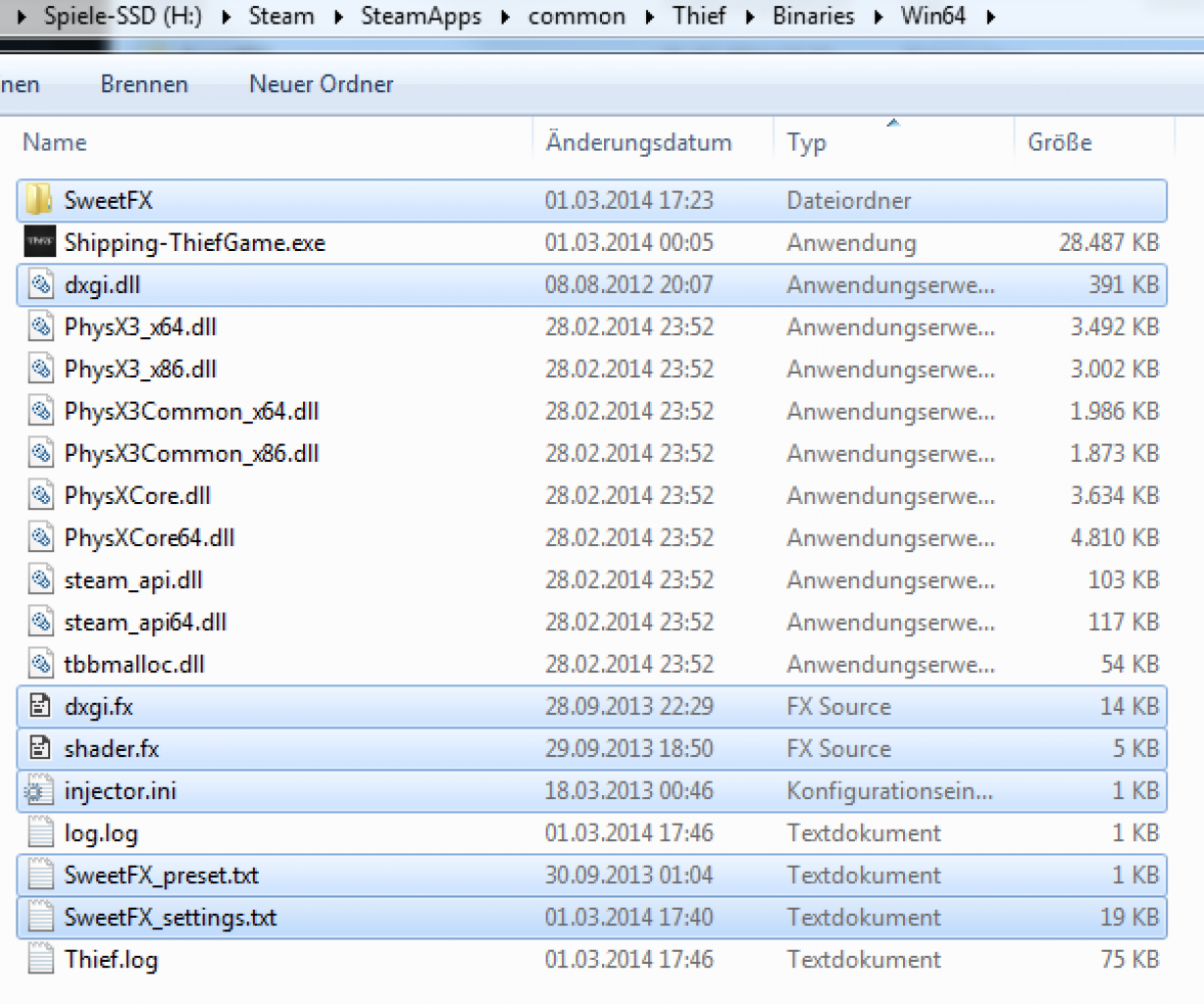The width and height of the screenshot is (1204, 1004).
Task: Click the Dateiordner type entry
Action: (x=849, y=200)
